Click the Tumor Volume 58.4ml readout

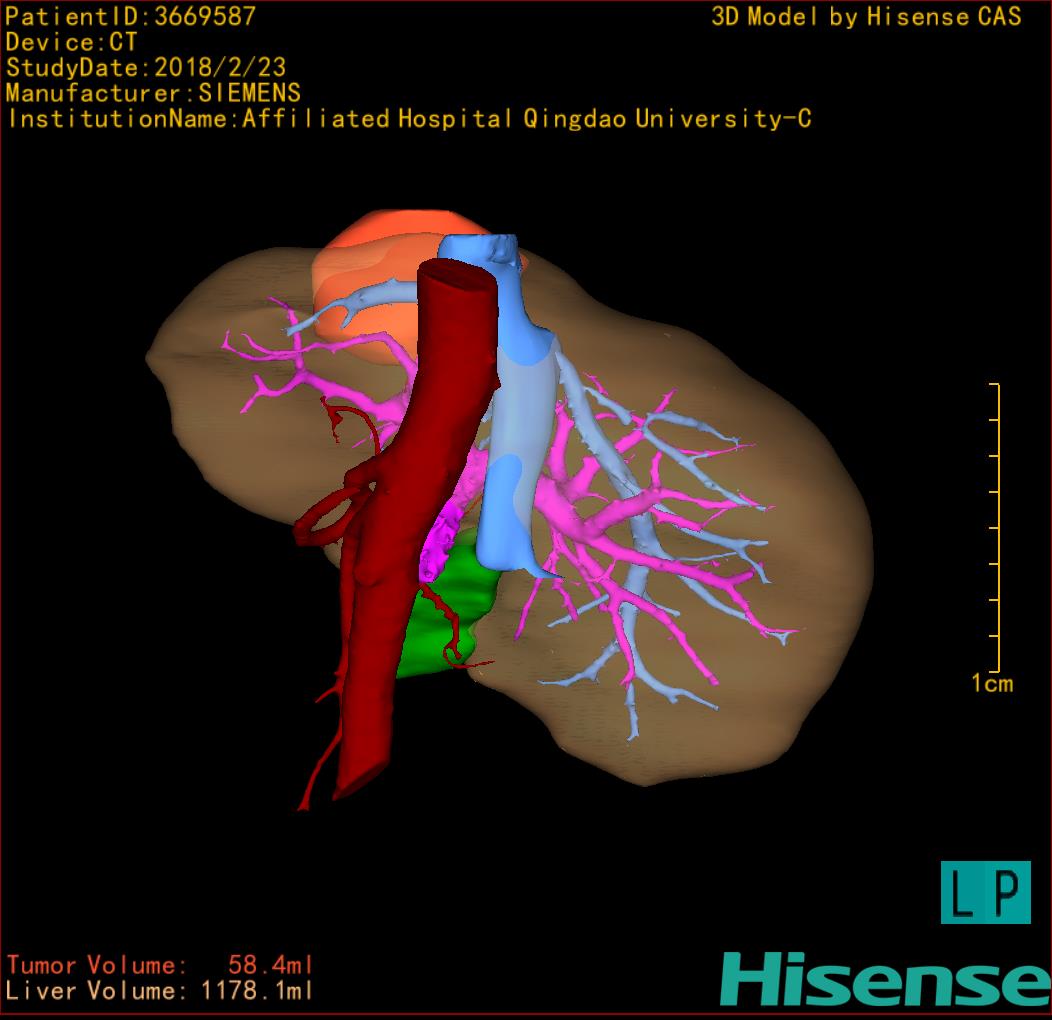point(160,966)
